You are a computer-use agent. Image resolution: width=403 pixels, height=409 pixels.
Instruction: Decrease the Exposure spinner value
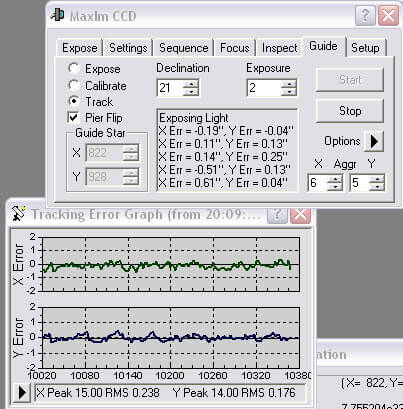click(289, 92)
